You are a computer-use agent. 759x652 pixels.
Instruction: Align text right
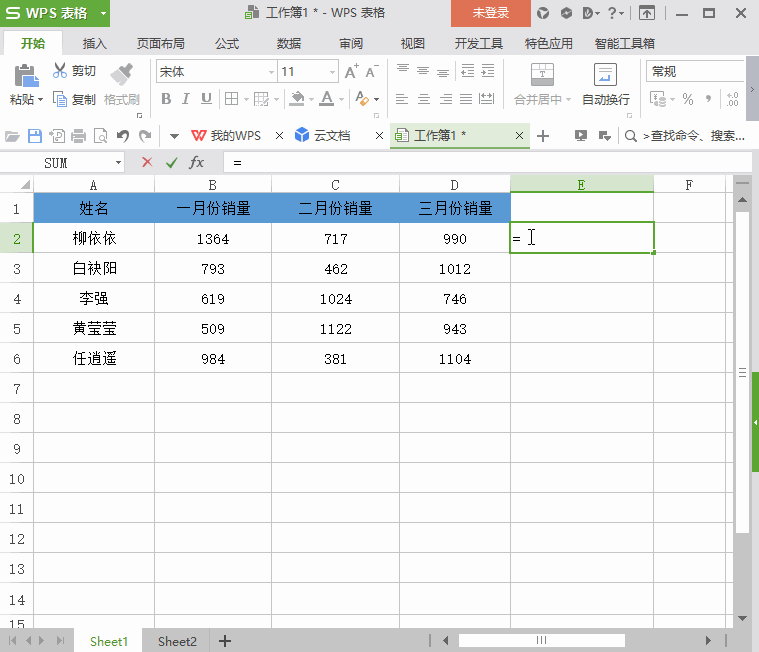(x=445, y=99)
